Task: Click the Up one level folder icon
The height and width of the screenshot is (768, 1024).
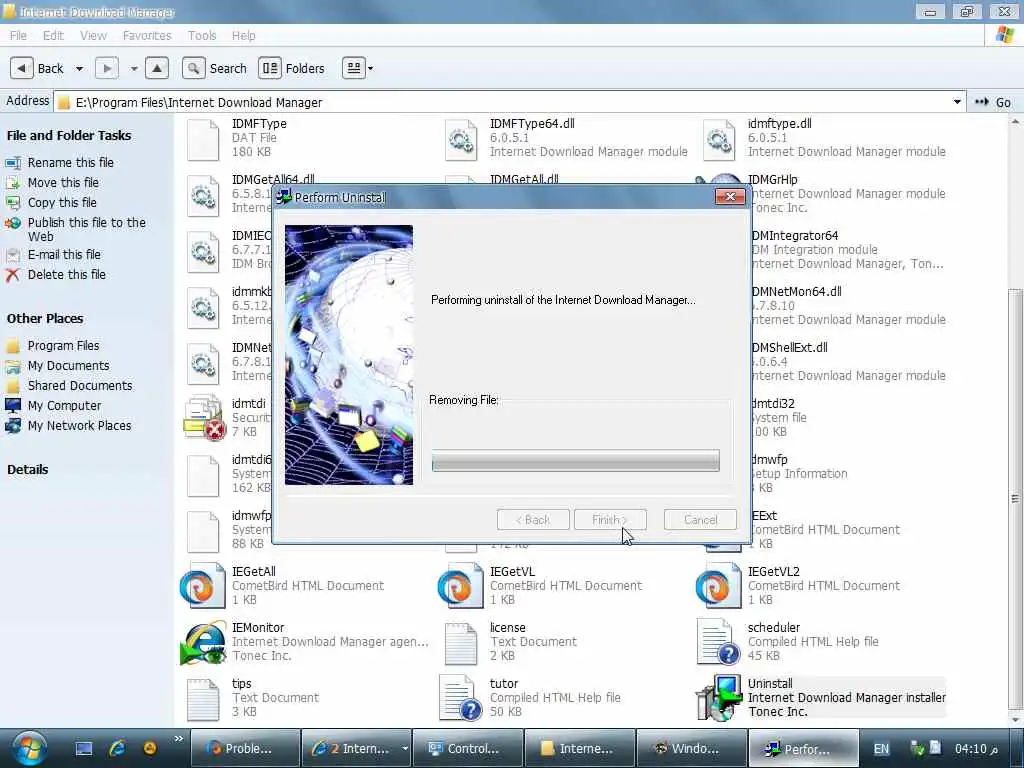Action: pos(157,68)
